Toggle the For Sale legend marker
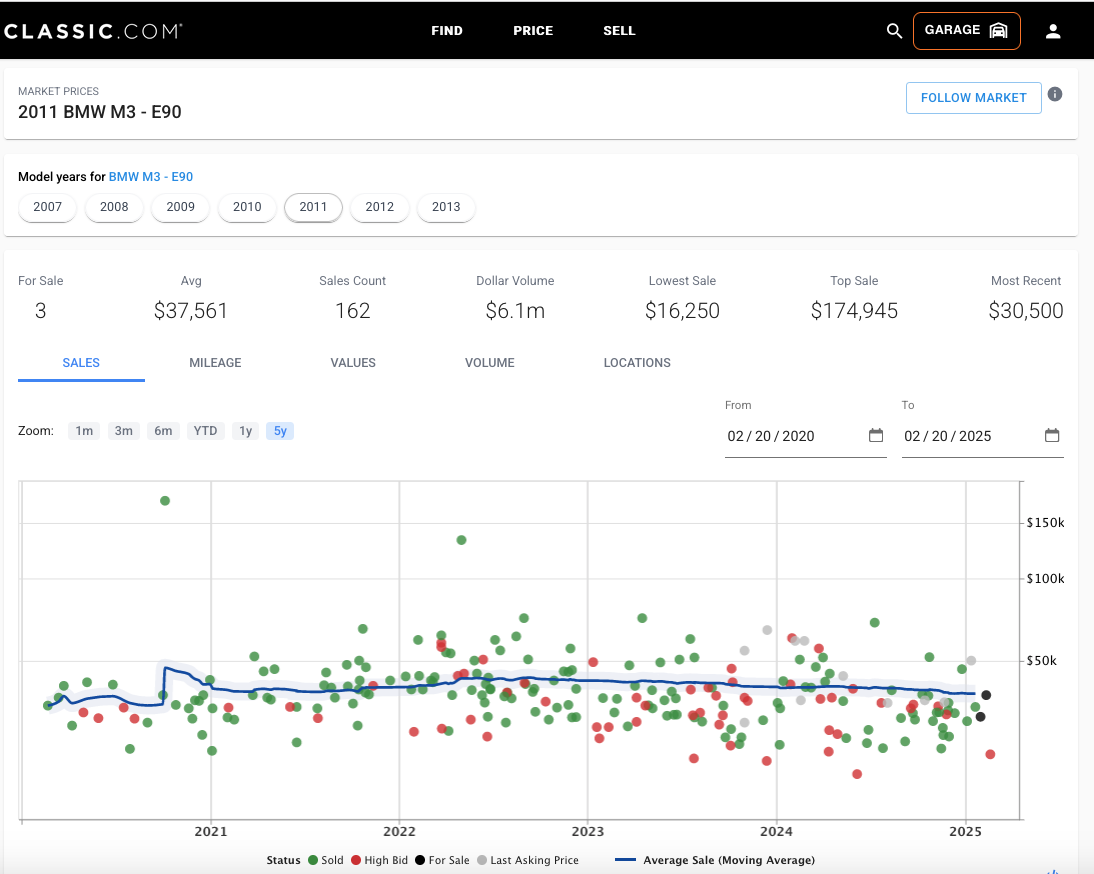The width and height of the screenshot is (1094, 874). click(420, 860)
